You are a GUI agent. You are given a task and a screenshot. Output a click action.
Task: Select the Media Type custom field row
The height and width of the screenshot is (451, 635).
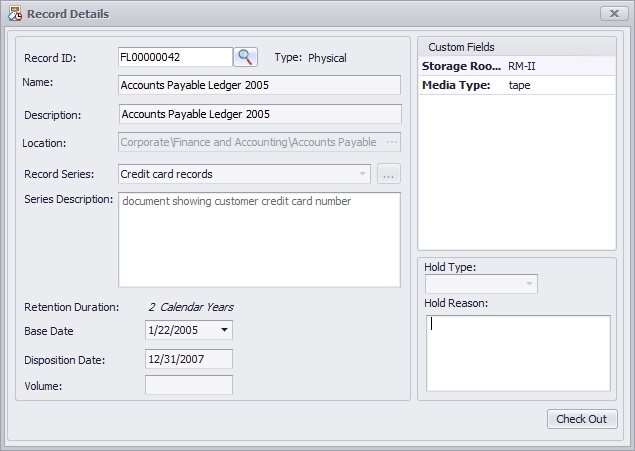(x=516, y=85)
